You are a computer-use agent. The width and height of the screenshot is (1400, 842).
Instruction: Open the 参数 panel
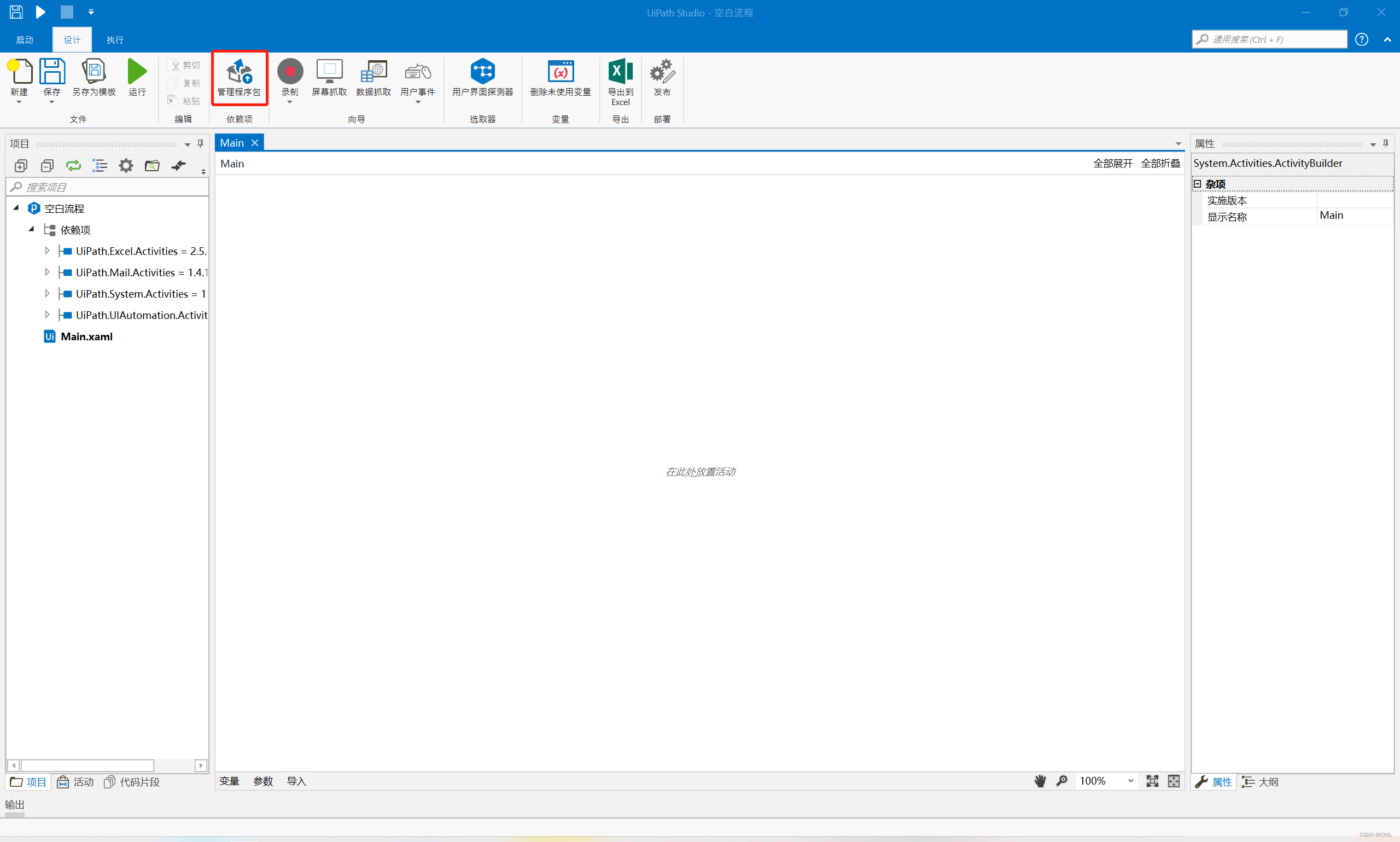click(263, 781)
